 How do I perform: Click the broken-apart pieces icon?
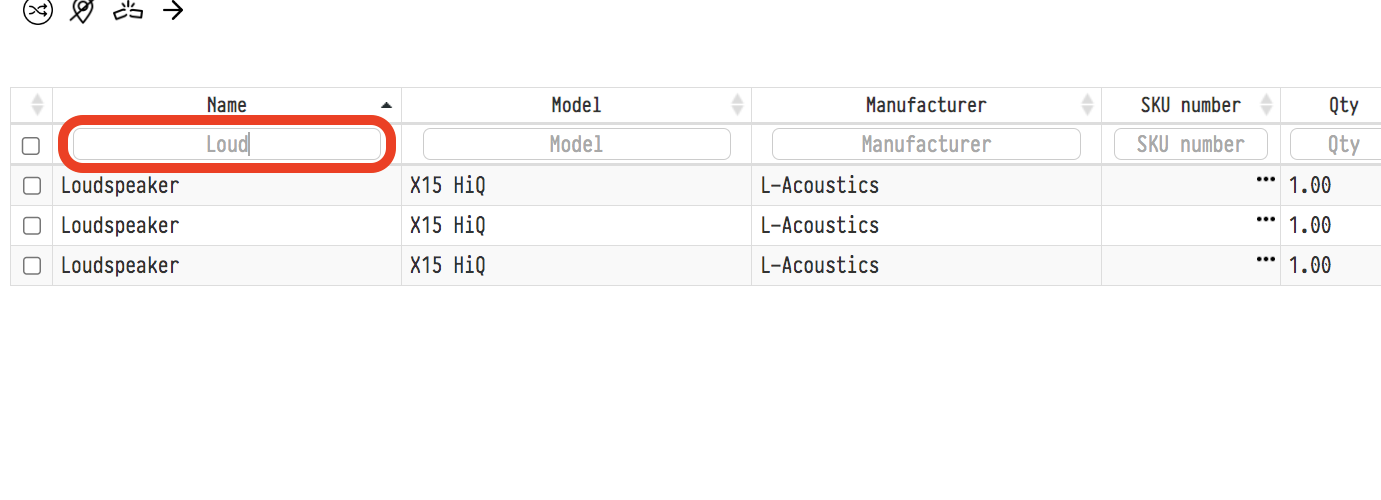[x=128, y=11]
